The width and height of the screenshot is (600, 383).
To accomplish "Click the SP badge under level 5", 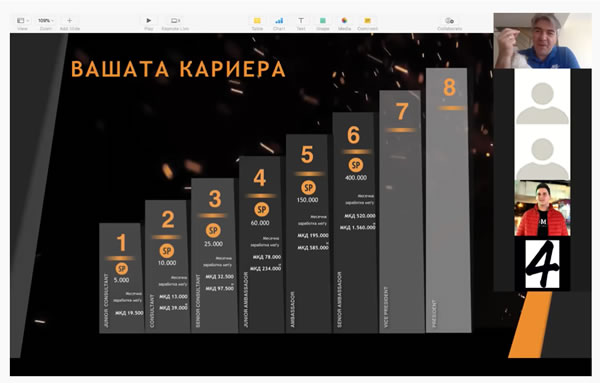I will tap(308, 188).
